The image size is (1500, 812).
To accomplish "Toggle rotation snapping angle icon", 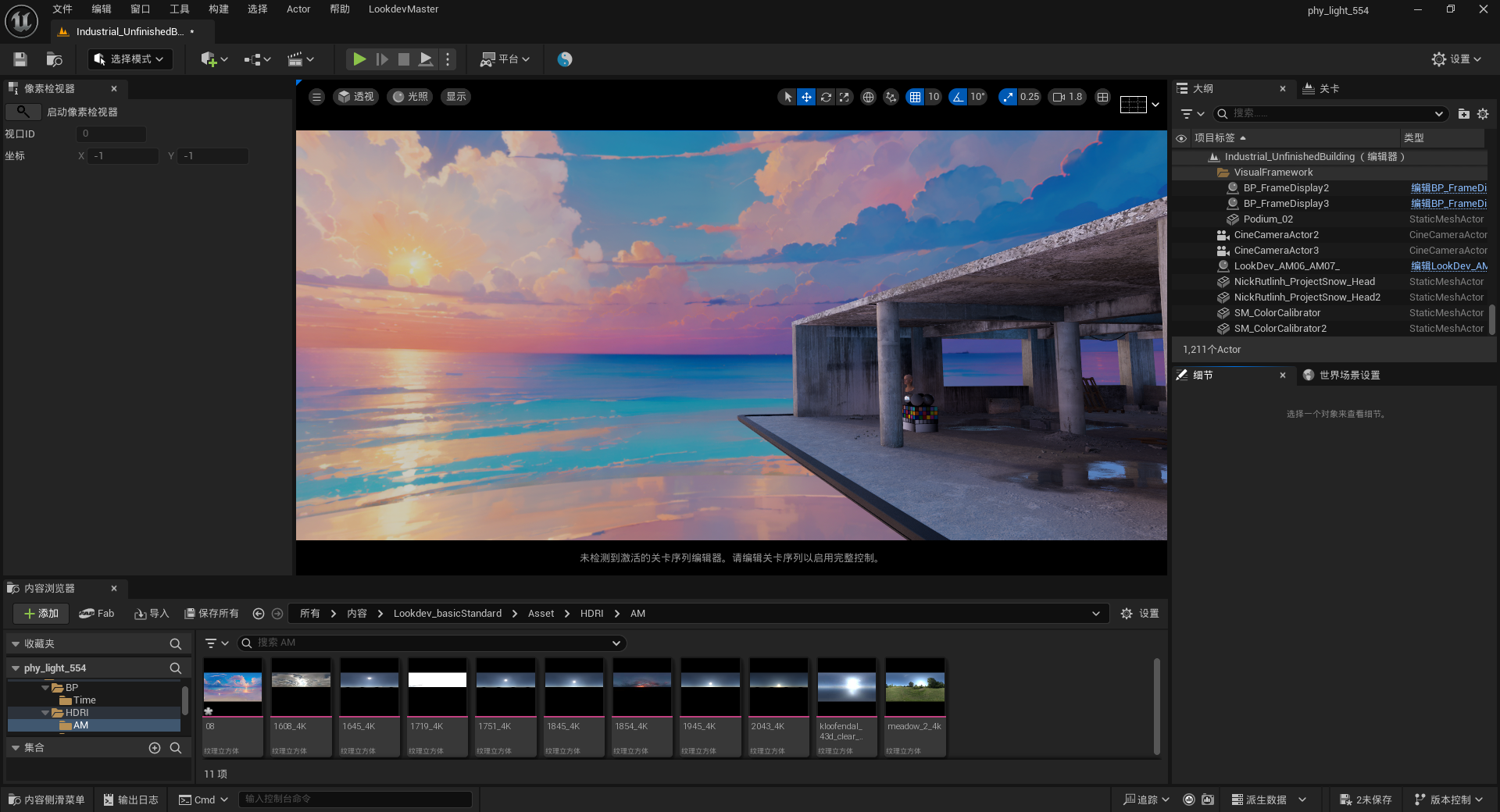I will point(958,97).
